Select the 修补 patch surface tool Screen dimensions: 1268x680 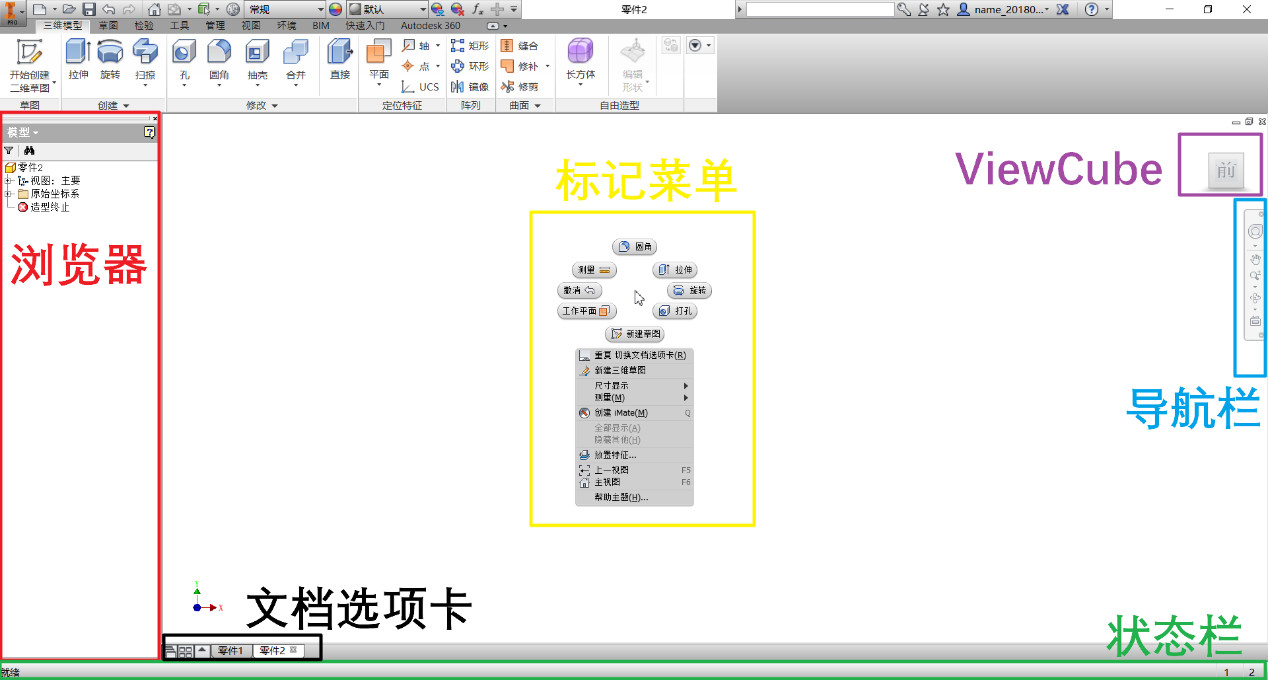[x=520, y=66]
